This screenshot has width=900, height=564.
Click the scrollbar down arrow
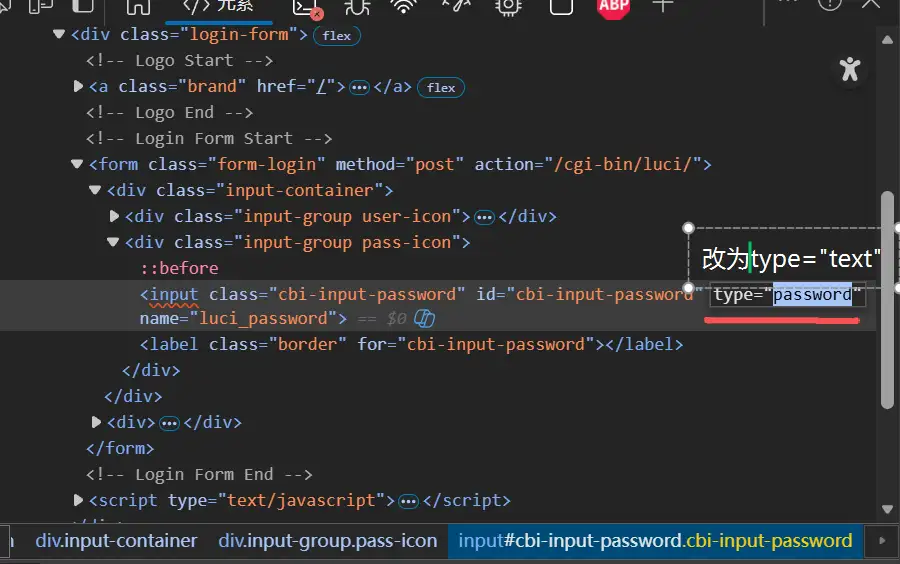point(887,510)
